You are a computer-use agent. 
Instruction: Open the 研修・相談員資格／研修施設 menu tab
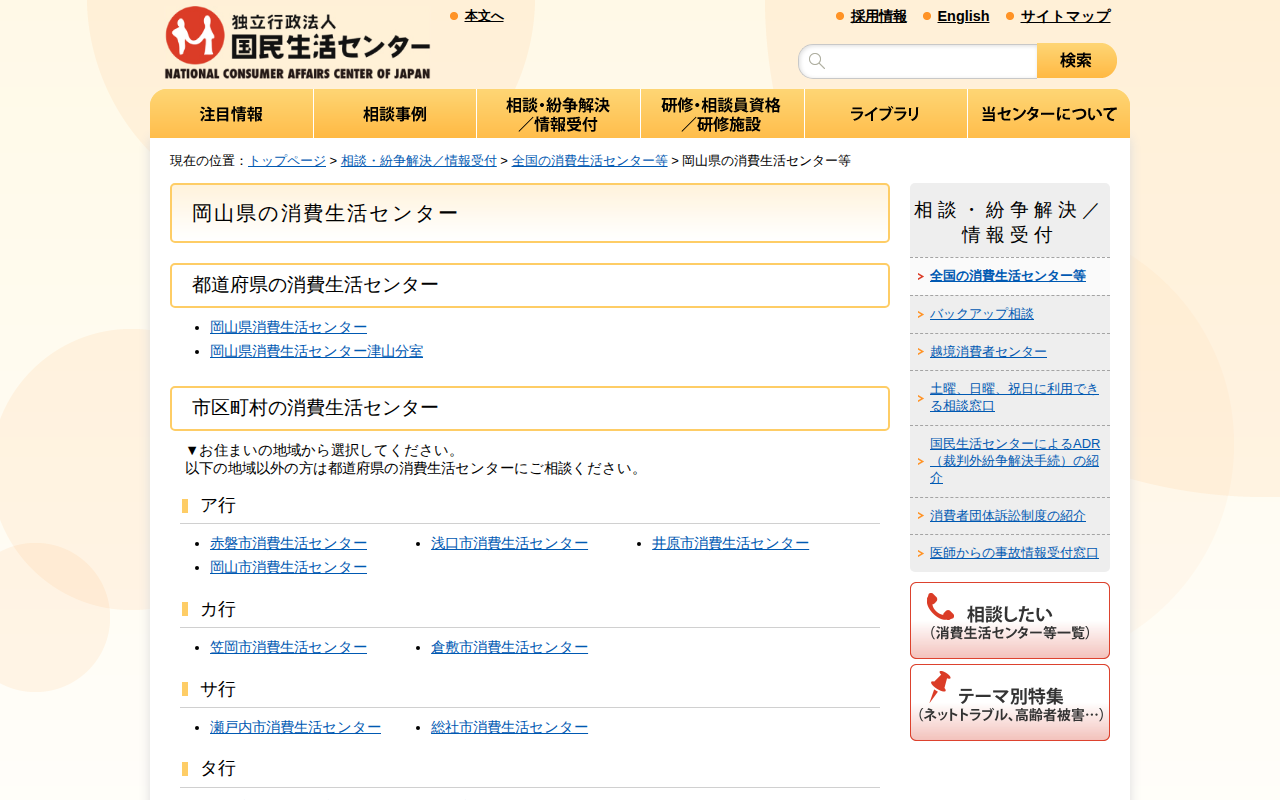point(722,114)
